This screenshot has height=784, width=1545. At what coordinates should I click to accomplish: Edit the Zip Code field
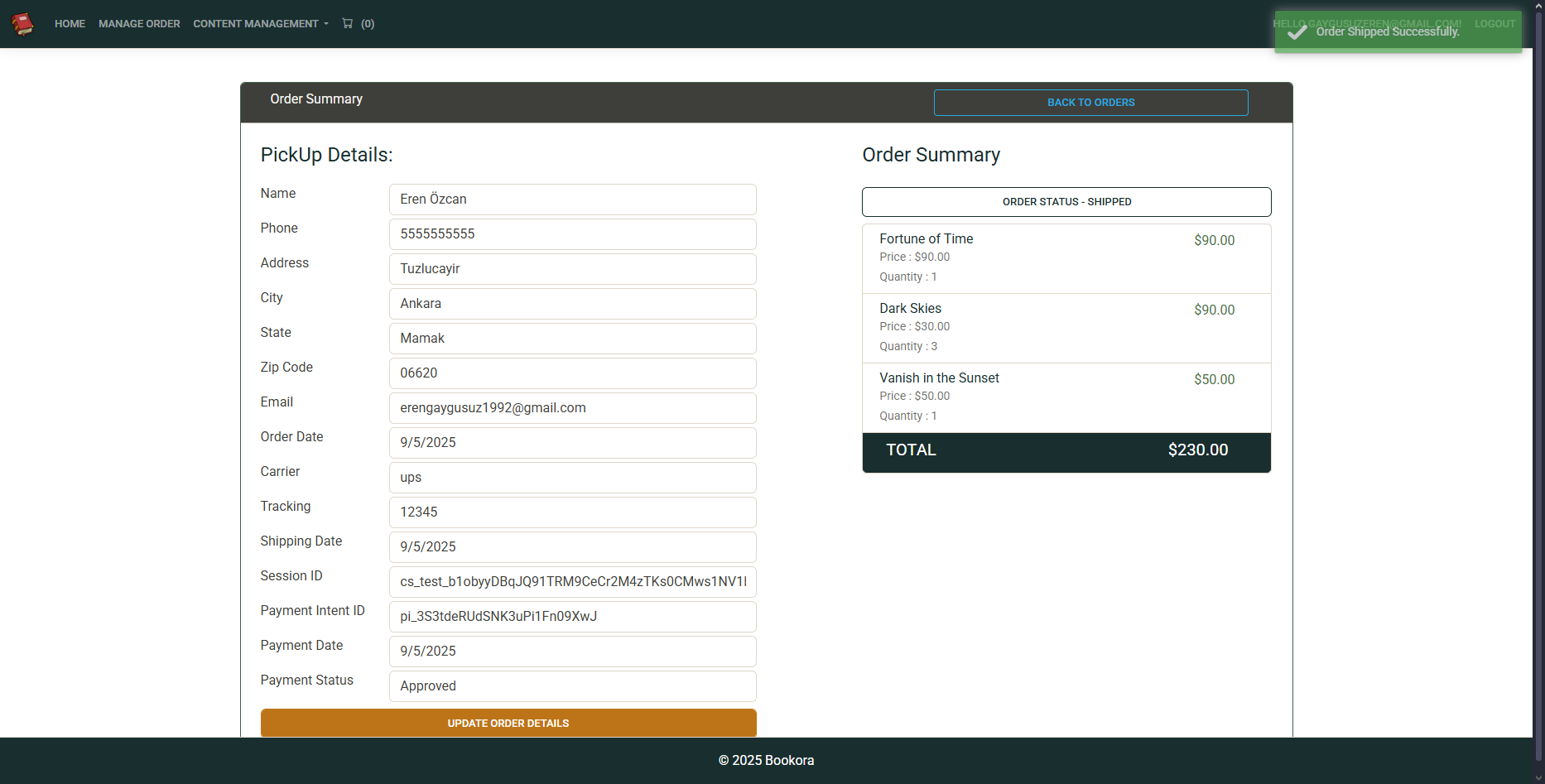coord(573,373)
